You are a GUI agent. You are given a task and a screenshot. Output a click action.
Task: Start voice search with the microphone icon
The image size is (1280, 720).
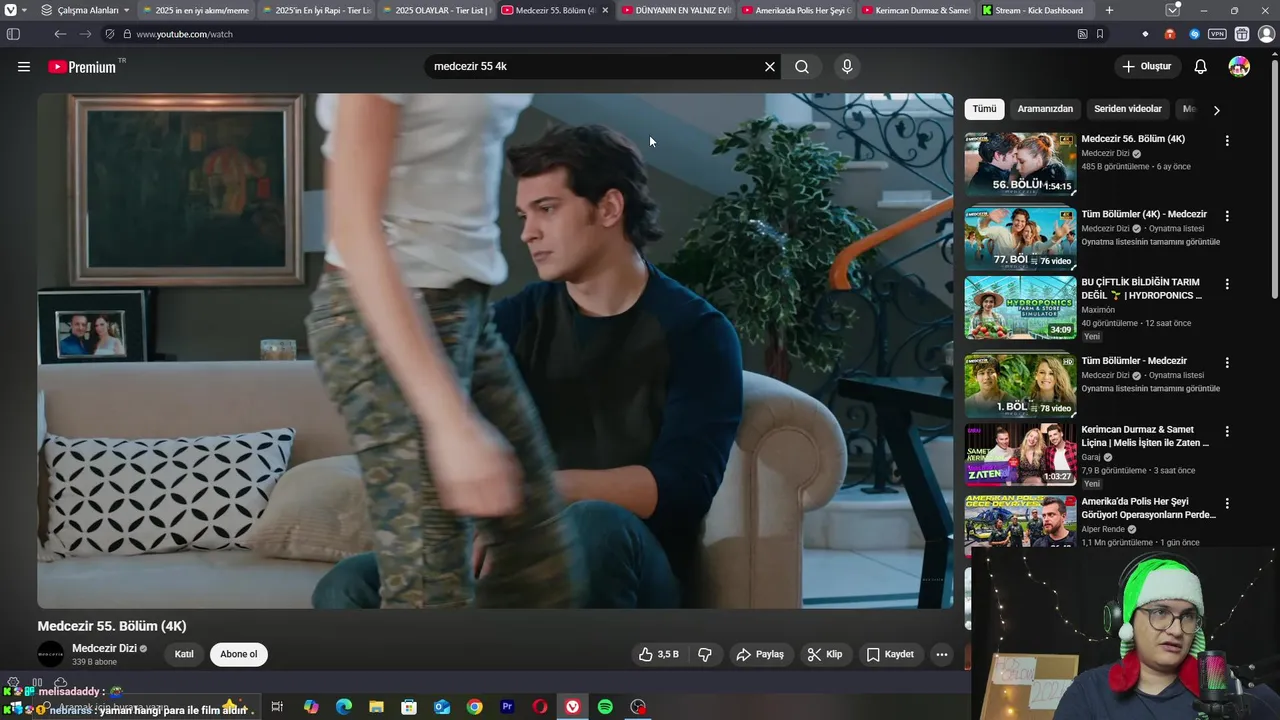847,67
